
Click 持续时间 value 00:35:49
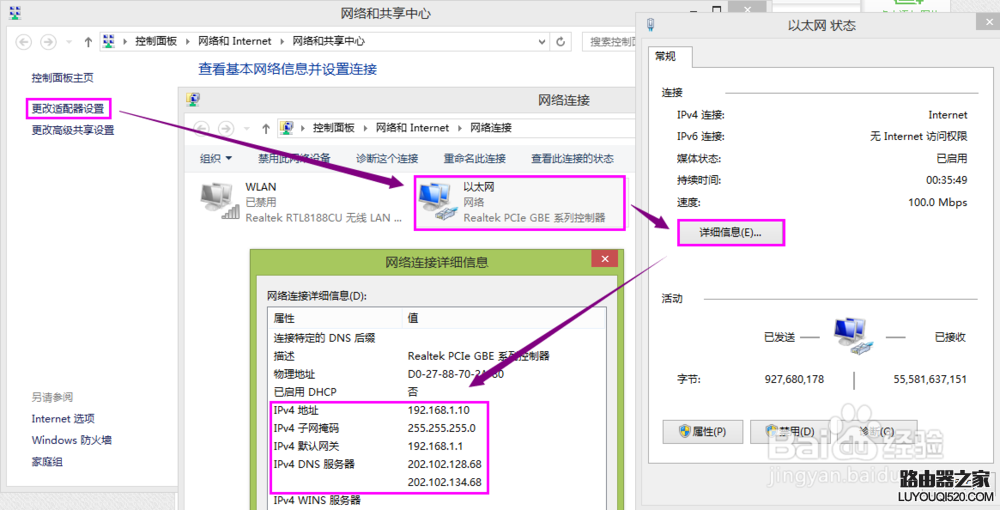point(946,180)
